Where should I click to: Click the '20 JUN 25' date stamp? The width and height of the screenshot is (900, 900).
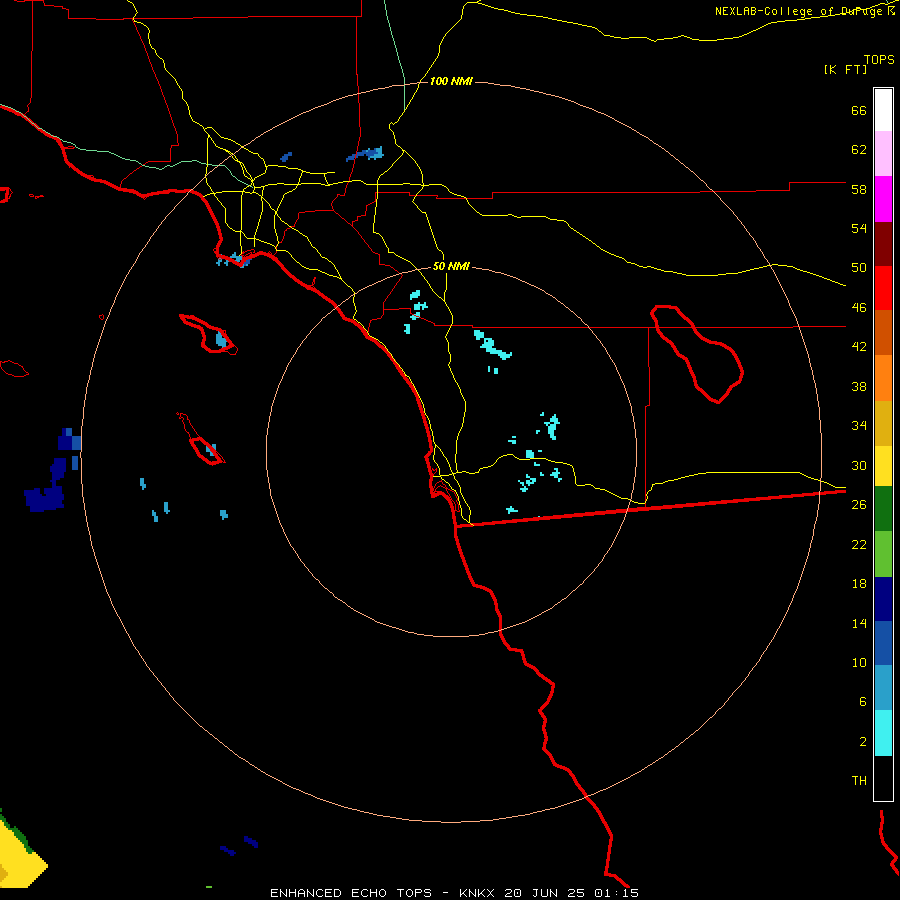coord(545,893)
